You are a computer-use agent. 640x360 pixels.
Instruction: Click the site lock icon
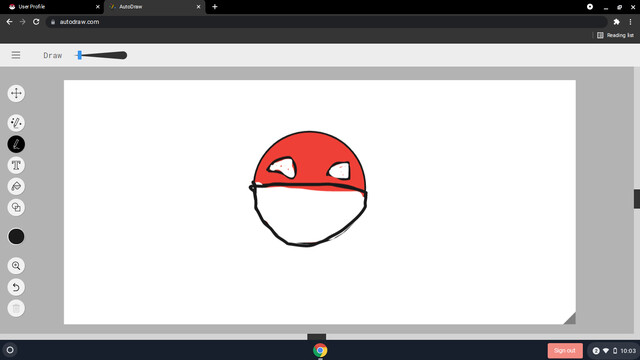click(x=53, y=22)
